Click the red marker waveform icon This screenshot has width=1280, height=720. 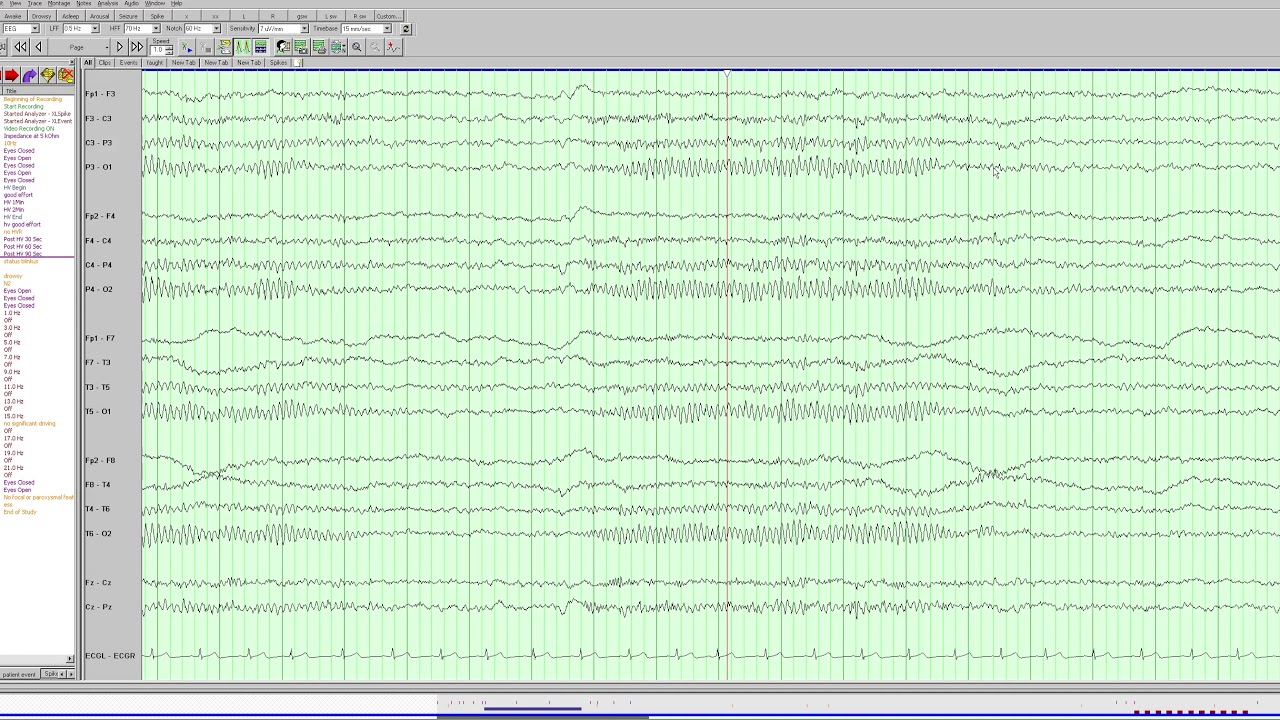click(x=393, y=47)
